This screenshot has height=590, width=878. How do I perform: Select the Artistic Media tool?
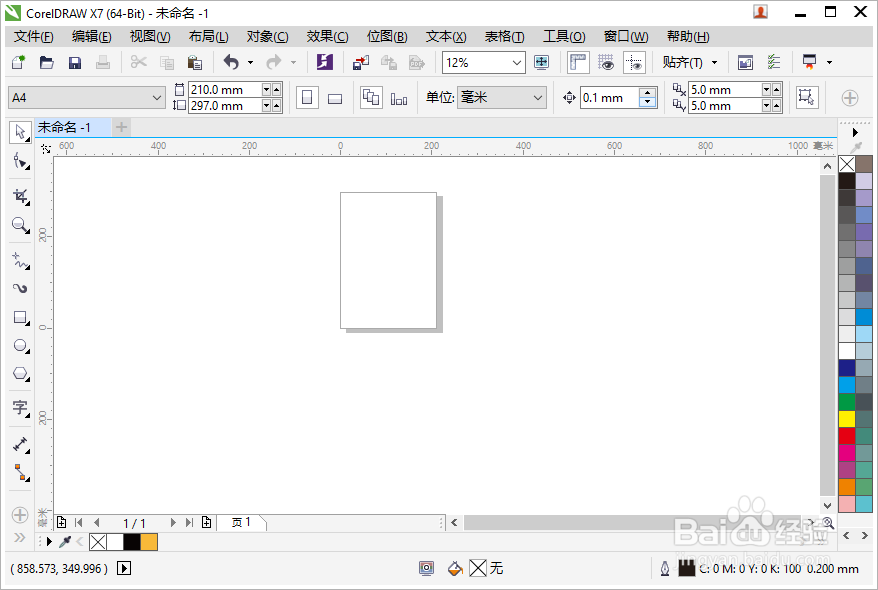point(21,288)
